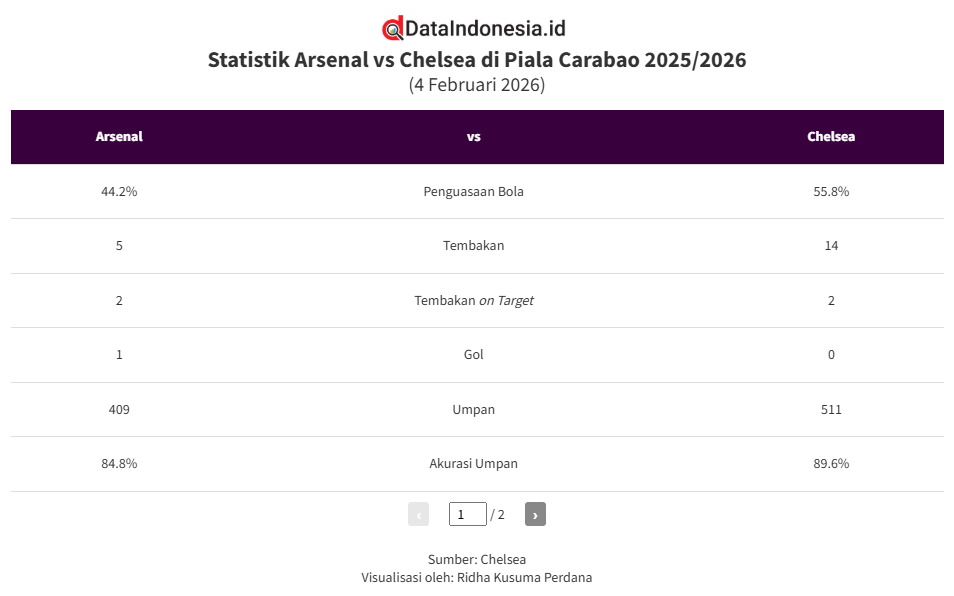The height and width of the screenshot is (596, 954).
Task: Click the Sumber: Chelsea source credit
Action: coord(477,559)
